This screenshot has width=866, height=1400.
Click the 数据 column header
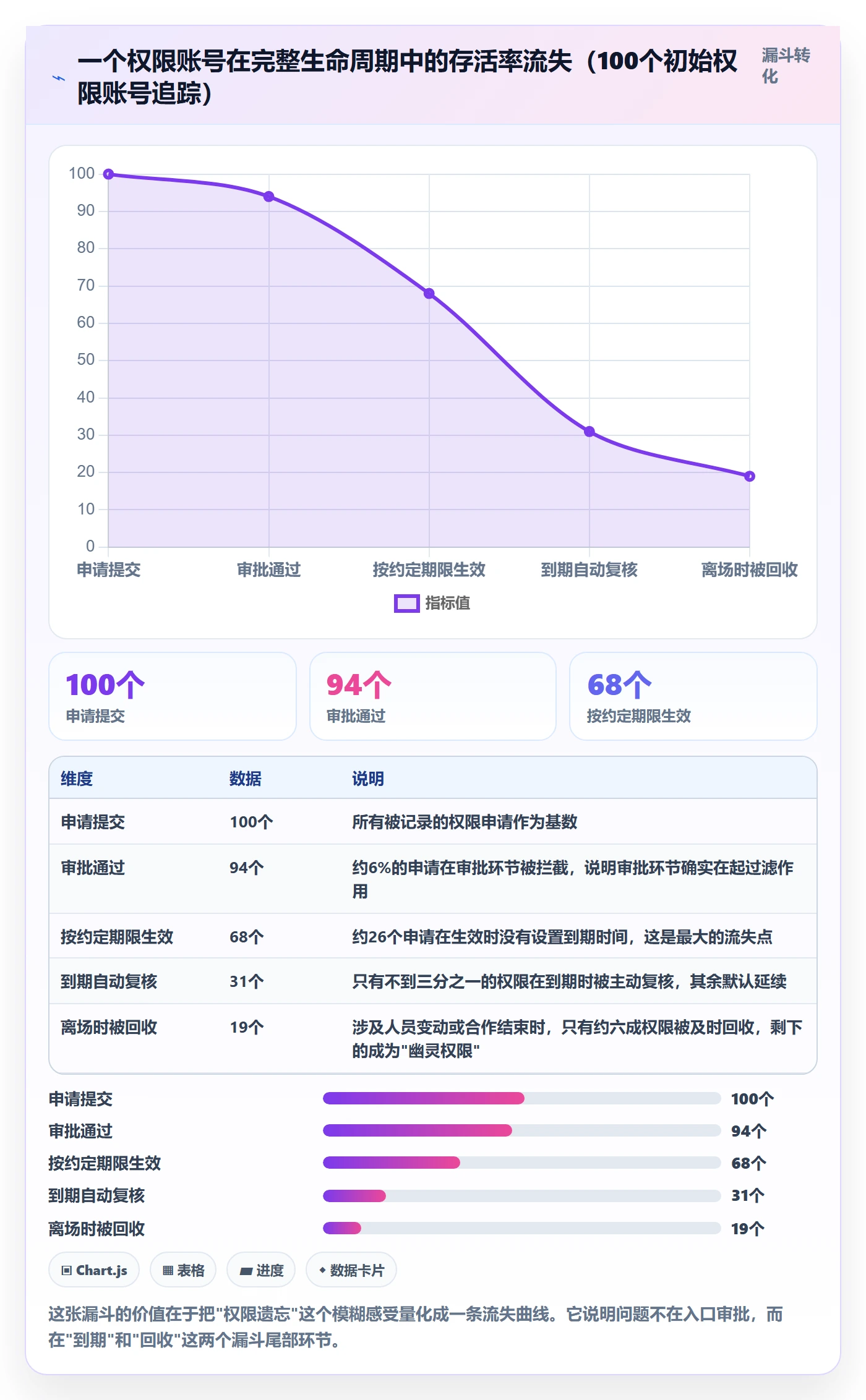tap(246, 779)
